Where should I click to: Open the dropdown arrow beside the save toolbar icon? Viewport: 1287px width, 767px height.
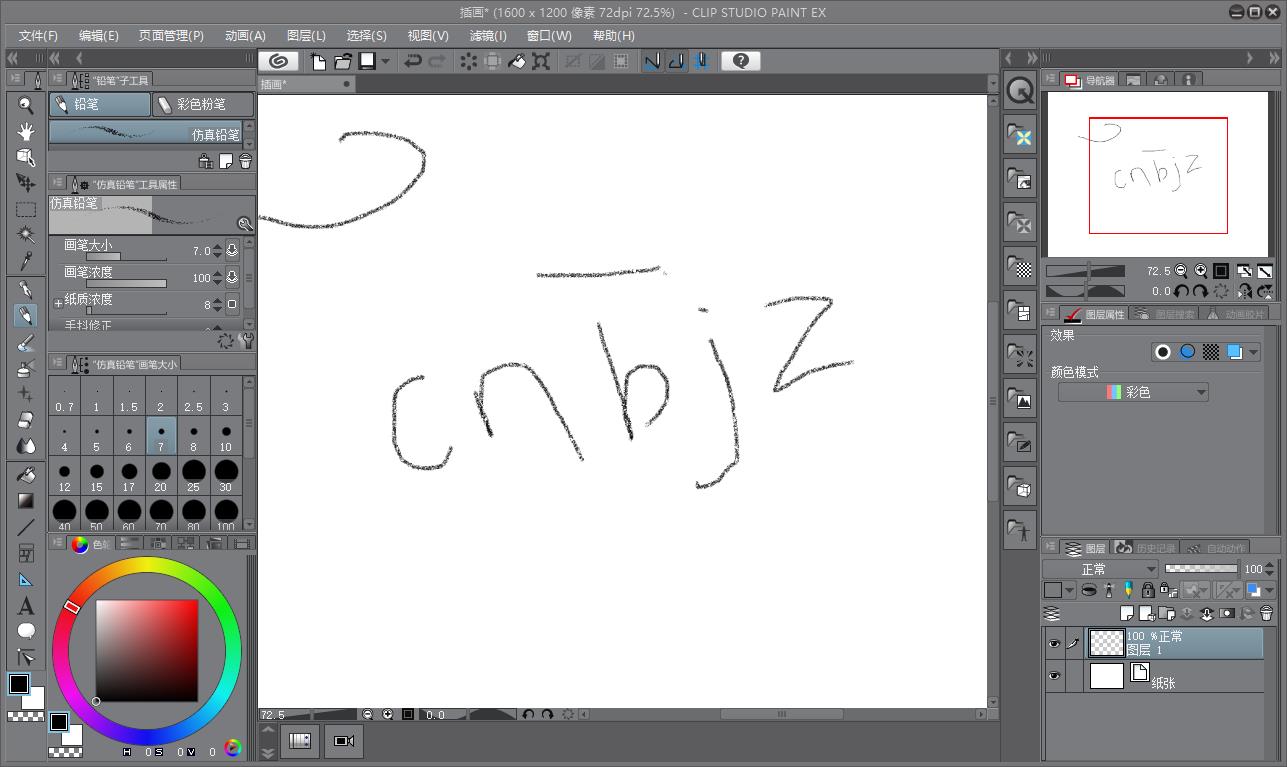(385, 61)
